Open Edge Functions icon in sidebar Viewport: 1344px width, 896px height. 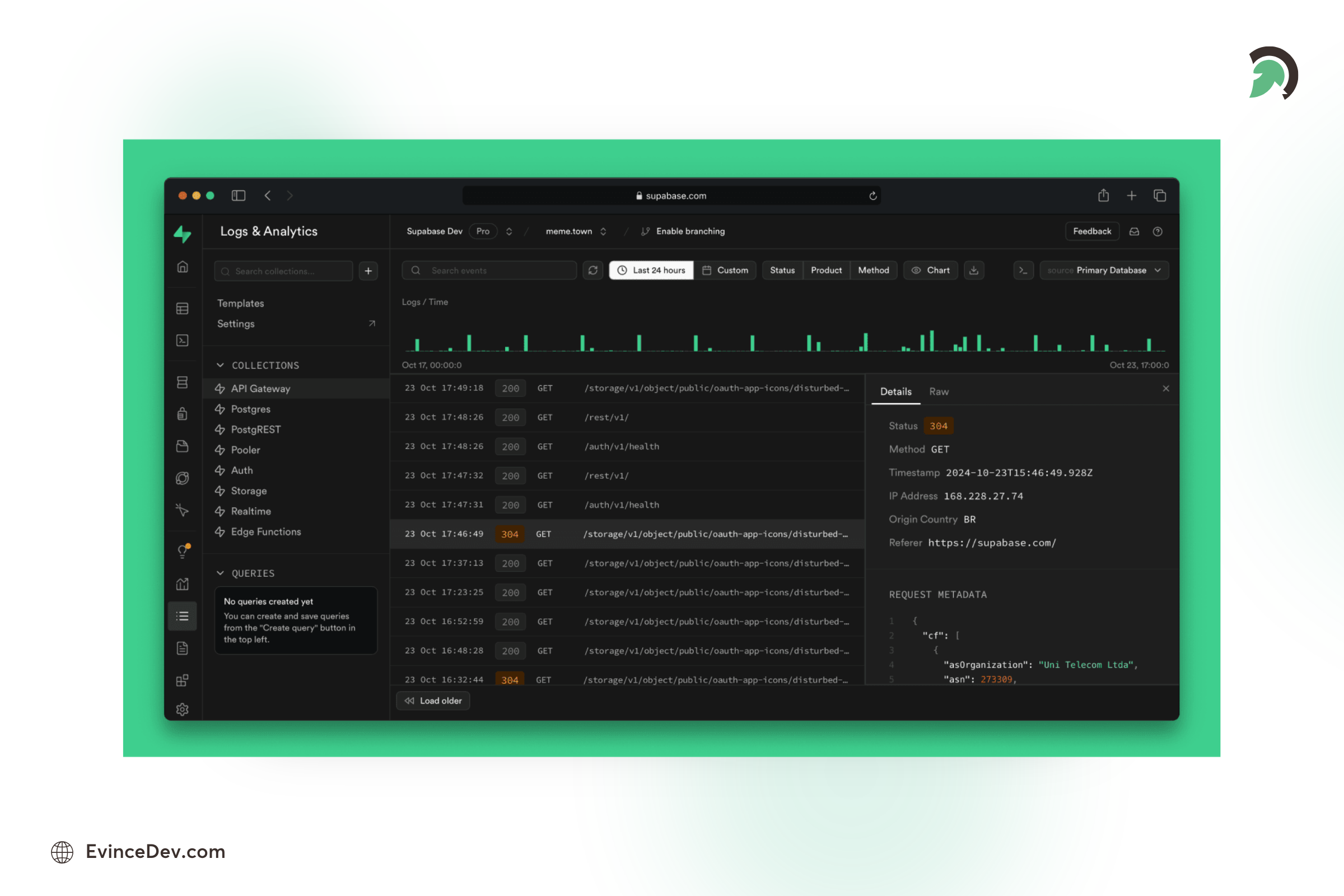click(x=183, y=478)
